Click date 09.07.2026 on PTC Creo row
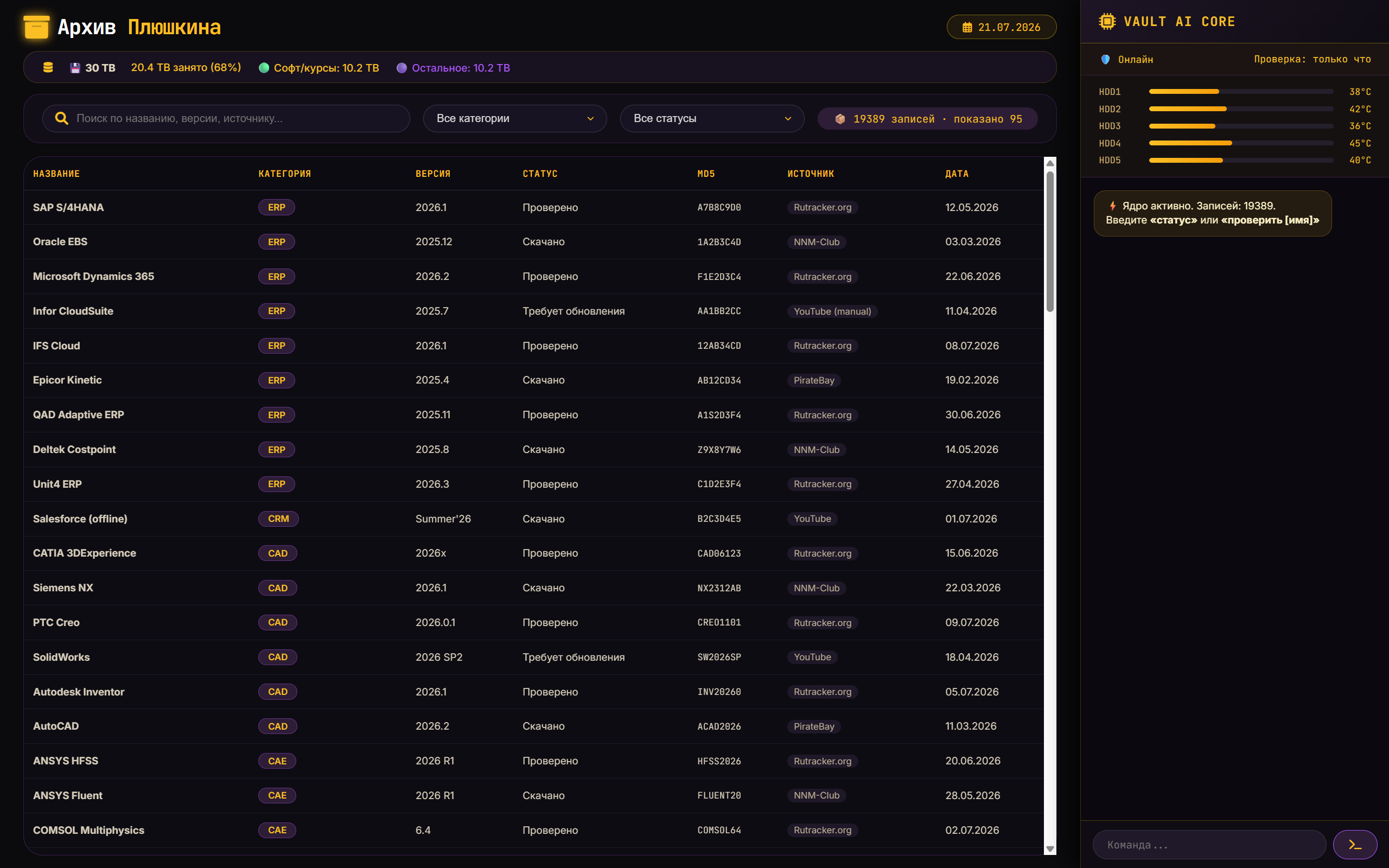Image resolution: width=1389 pixels, height=868 pixels. [x=972, y=622]
